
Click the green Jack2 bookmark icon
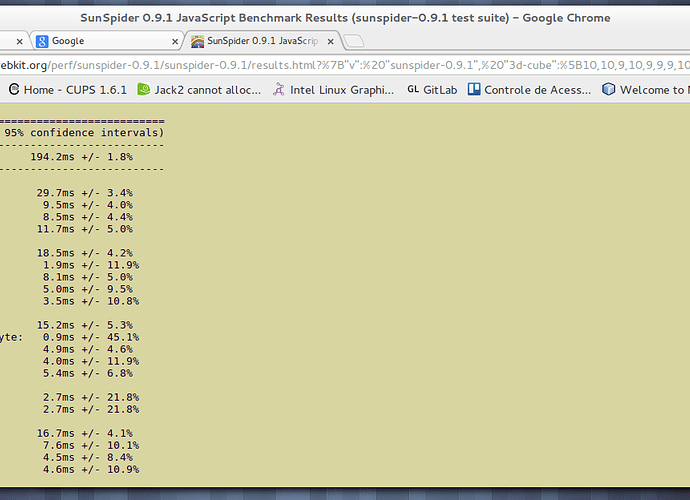[x=144, y=89]
